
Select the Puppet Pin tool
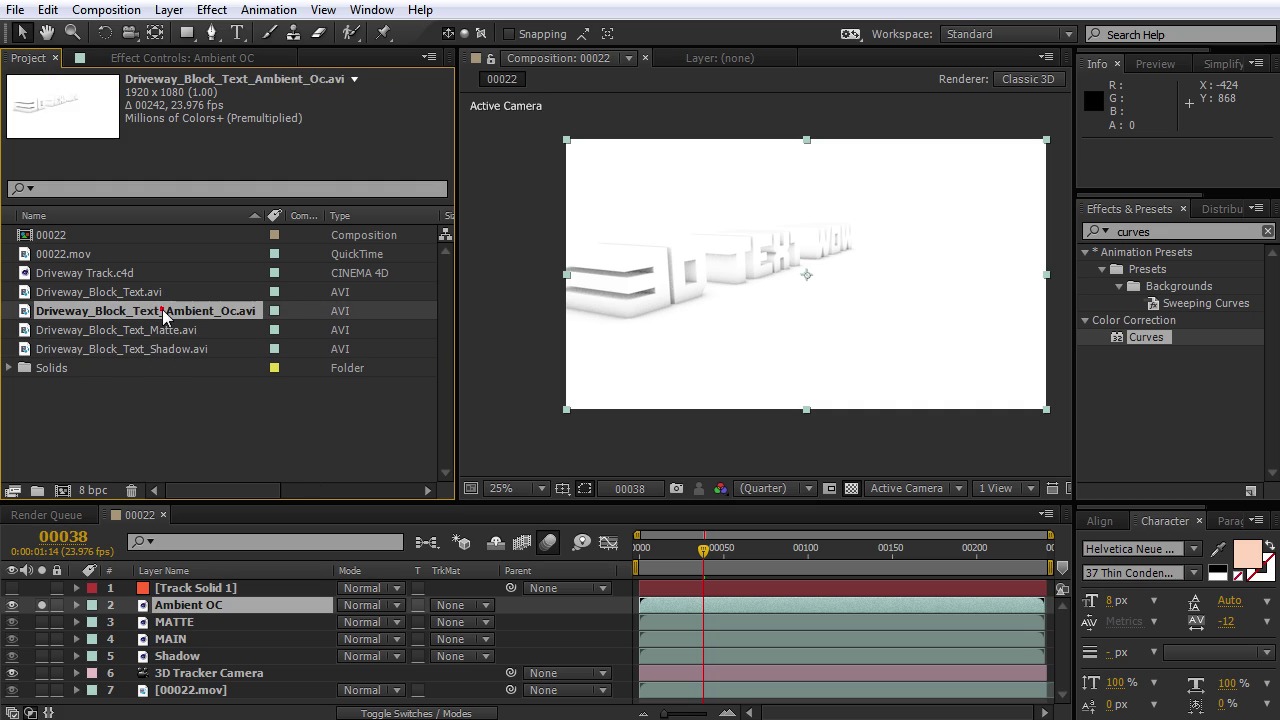tap(383, 33)
